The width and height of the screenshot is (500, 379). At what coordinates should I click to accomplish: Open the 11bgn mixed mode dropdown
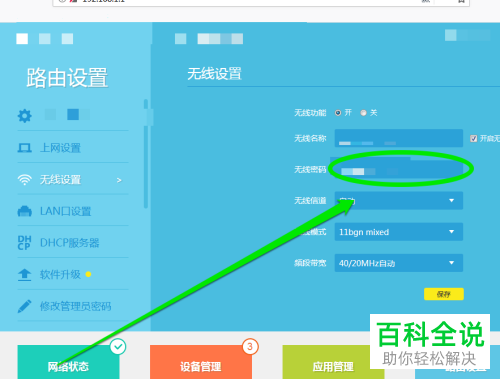399,232
